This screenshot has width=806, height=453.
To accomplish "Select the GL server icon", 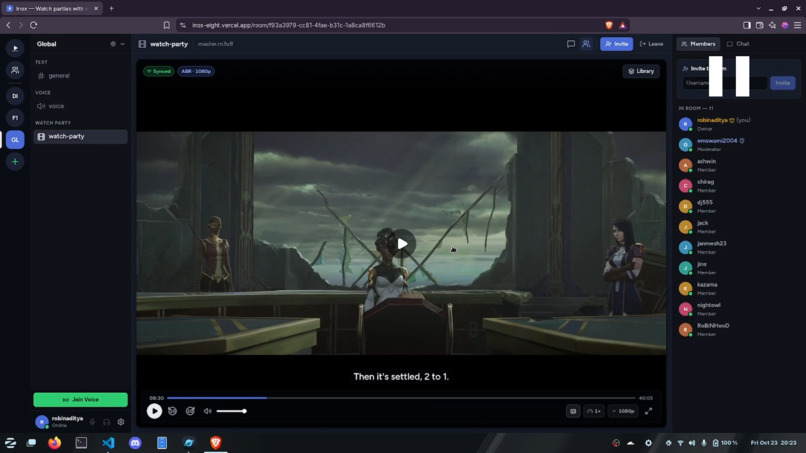I will (x=15, y=139).
